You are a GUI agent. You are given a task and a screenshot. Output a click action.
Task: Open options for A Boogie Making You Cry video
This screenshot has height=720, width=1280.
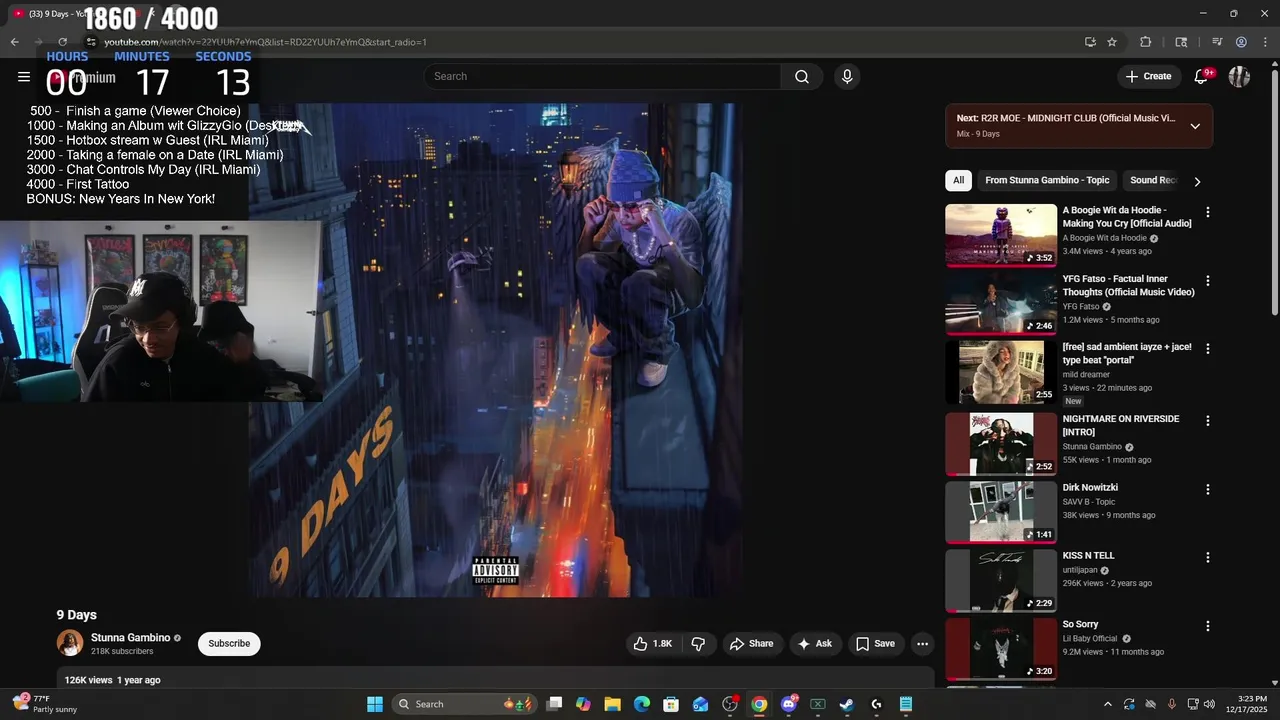(1207, 212)
